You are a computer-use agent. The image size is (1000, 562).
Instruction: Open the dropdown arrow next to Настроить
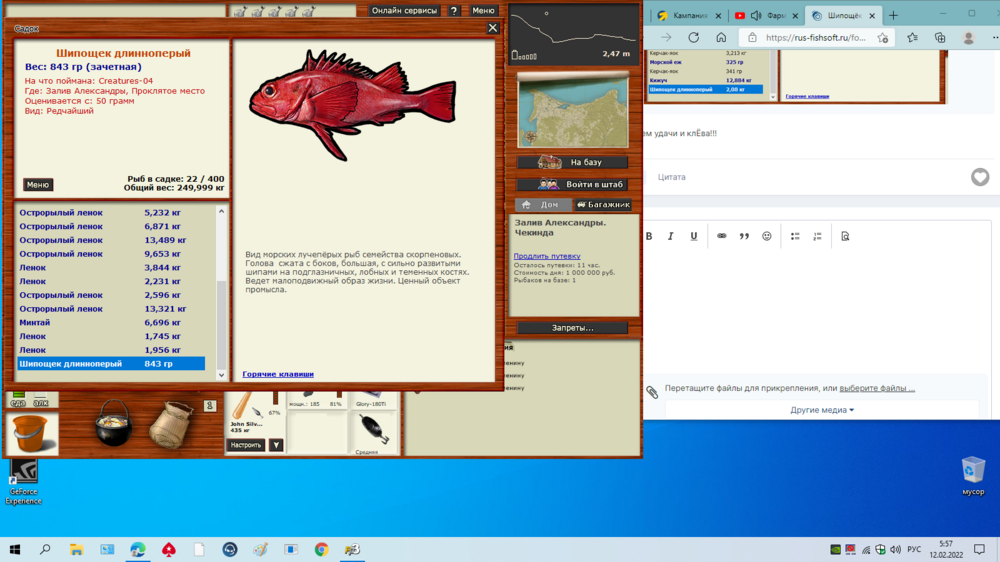pyautogui.click(x=277, y=445)
